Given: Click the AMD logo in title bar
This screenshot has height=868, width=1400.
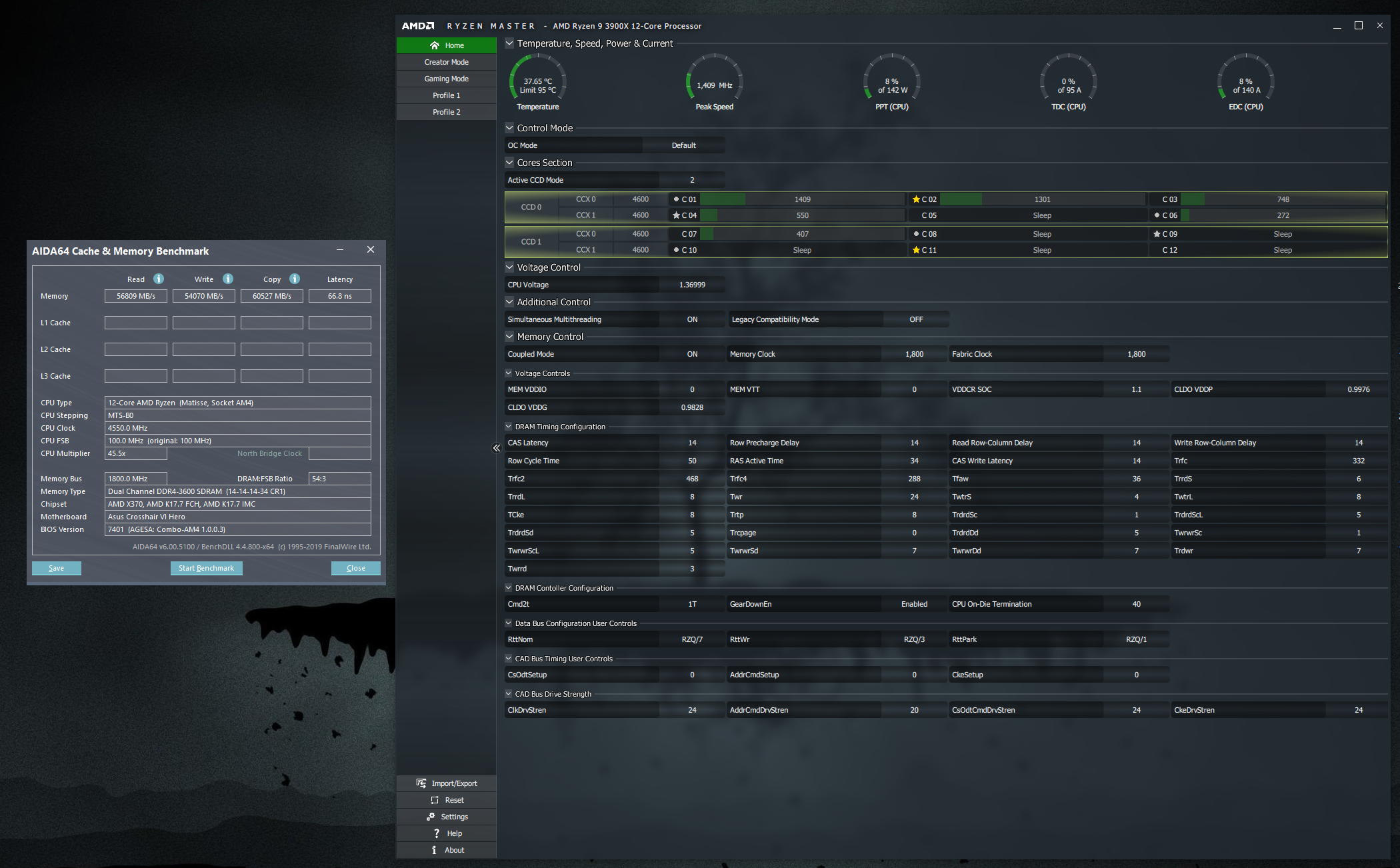Looking at the screenshot, I should pyautogui.click(x=418, y=26).
